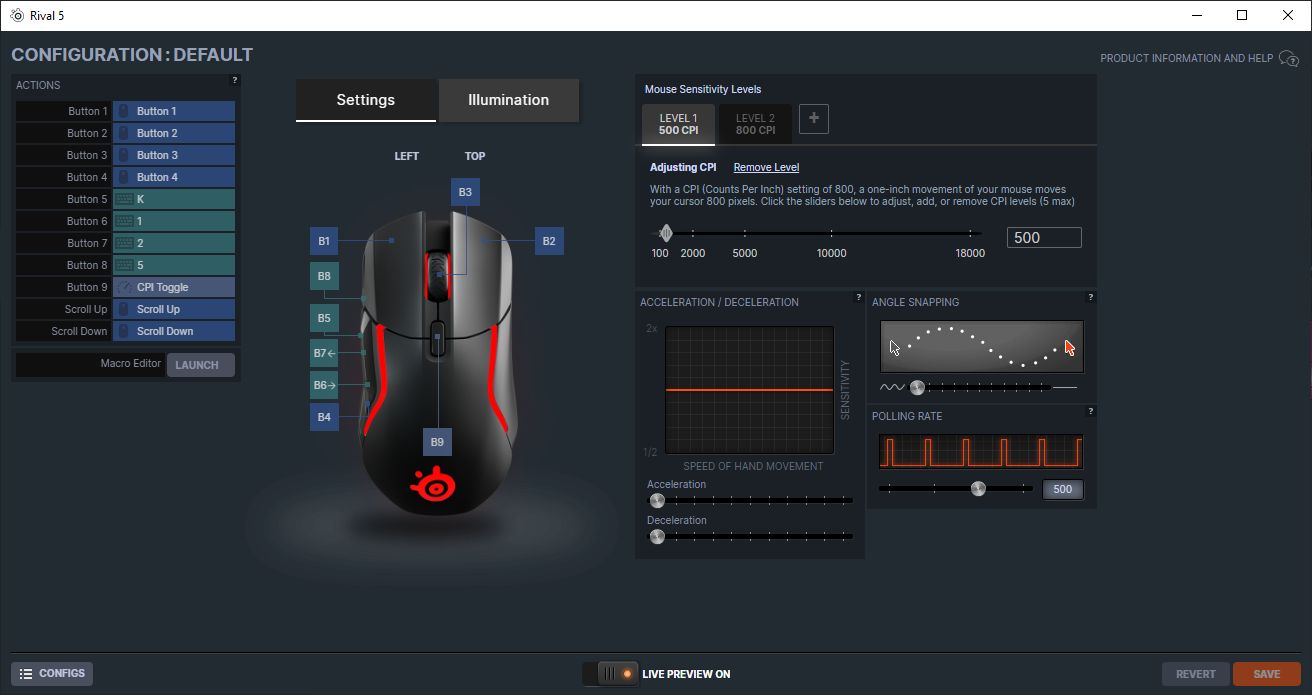Viewport: 1312px width, 695px height.
Task: Click the Deceleration slider handle
Action: point(657,536)
